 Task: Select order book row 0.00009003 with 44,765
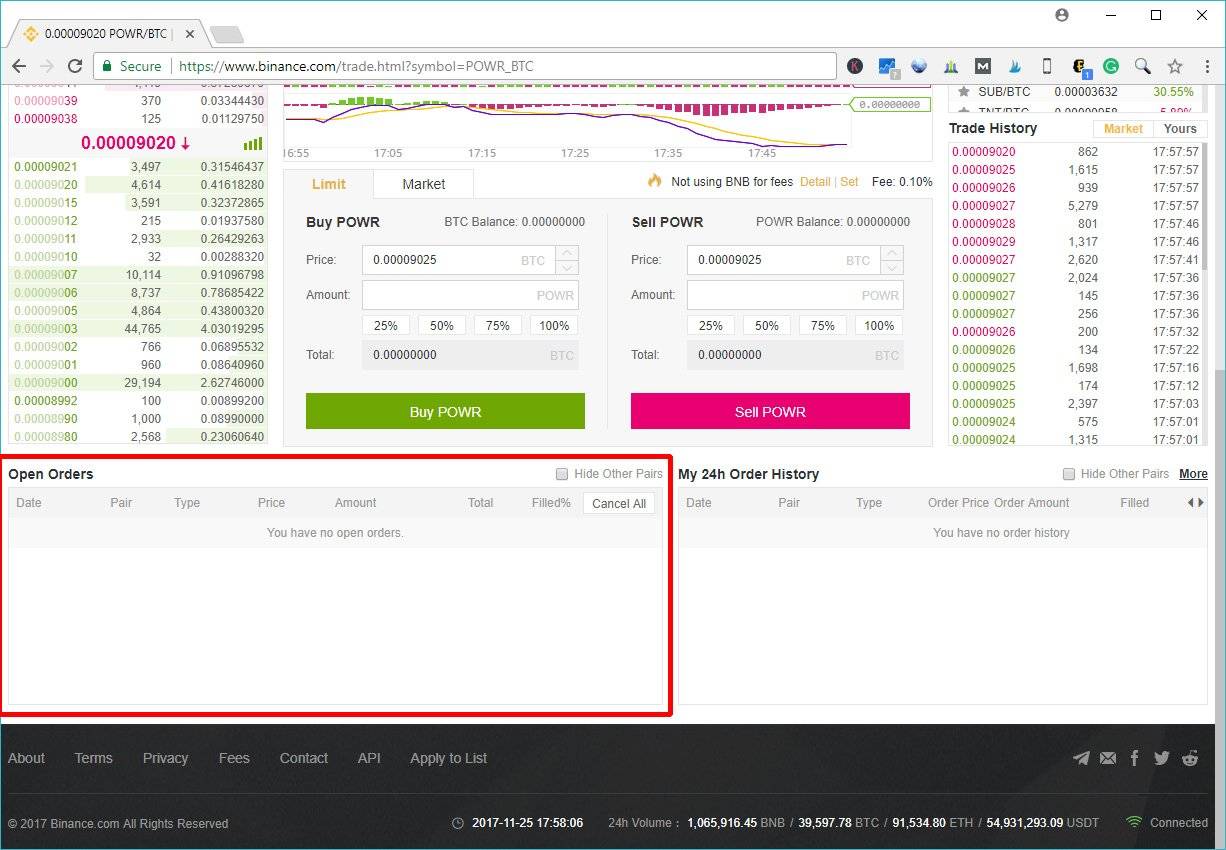click(138, 329)
